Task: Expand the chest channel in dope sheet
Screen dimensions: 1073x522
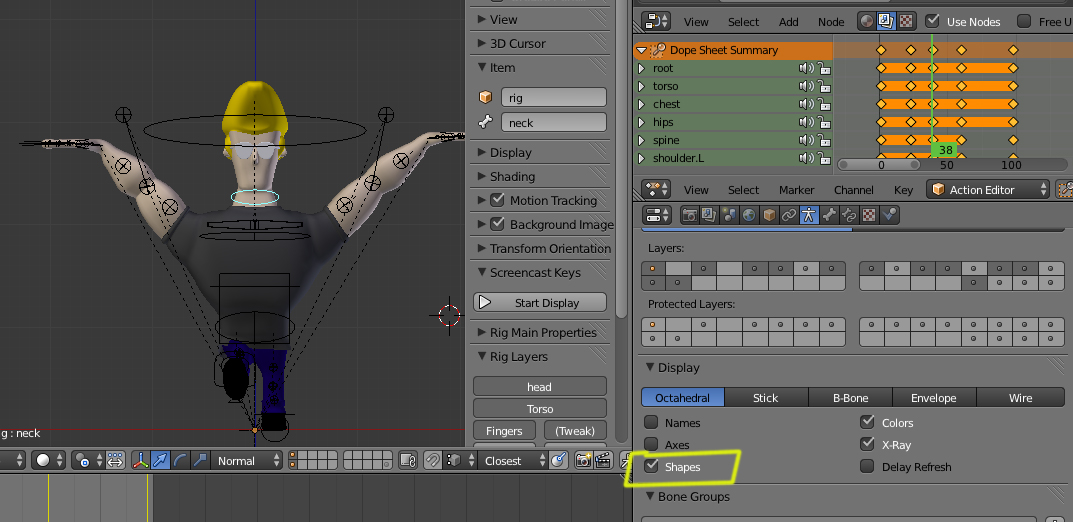Action: (x=641, y=105)
